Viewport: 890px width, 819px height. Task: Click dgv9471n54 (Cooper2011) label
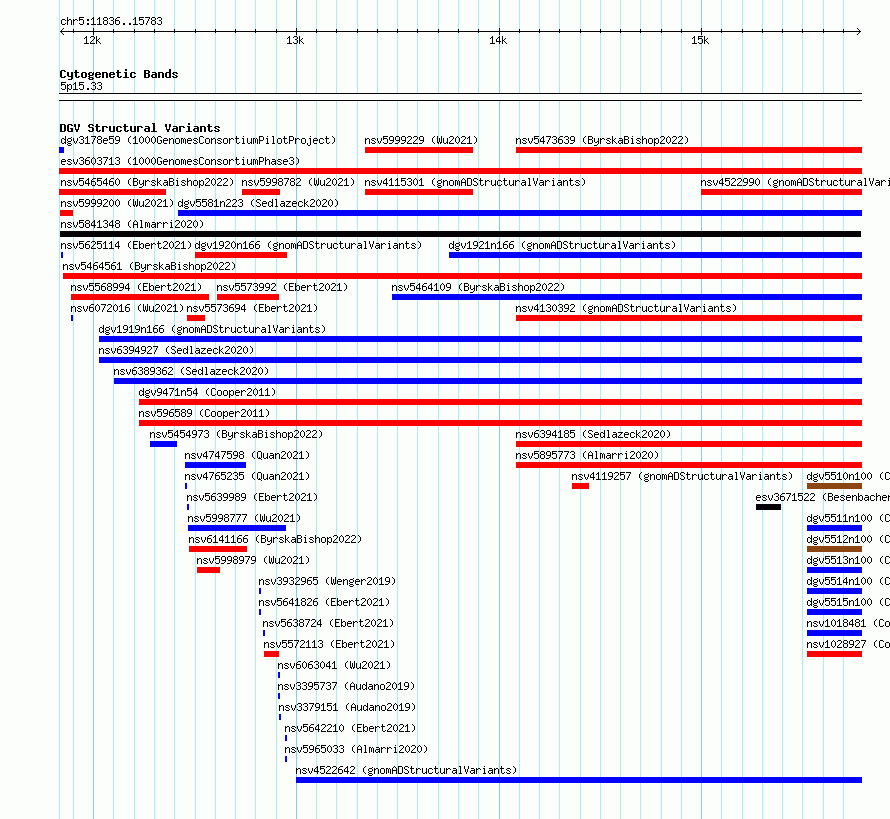coord(207,392)
